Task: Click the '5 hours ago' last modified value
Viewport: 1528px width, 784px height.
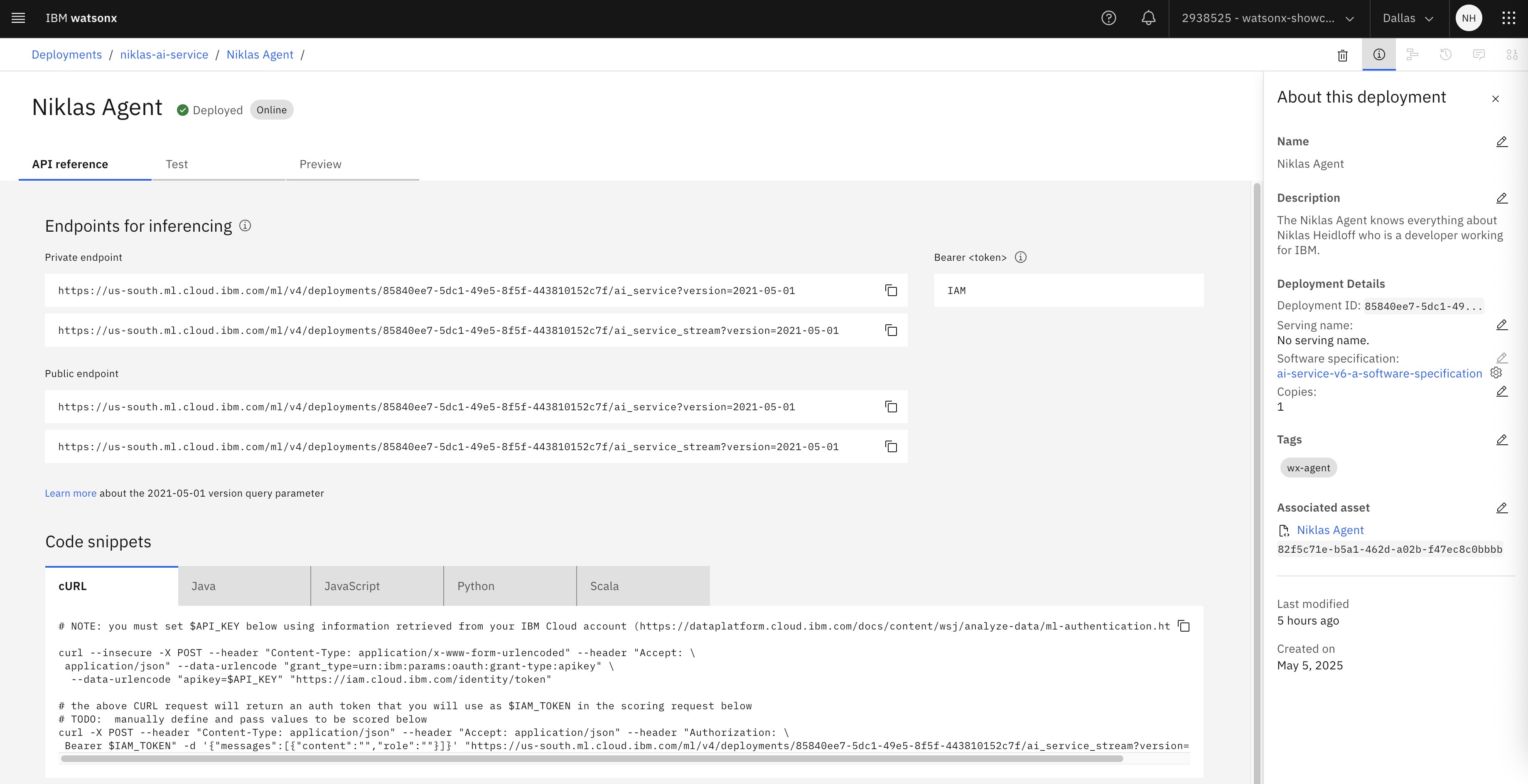Action: point(1307,621)
